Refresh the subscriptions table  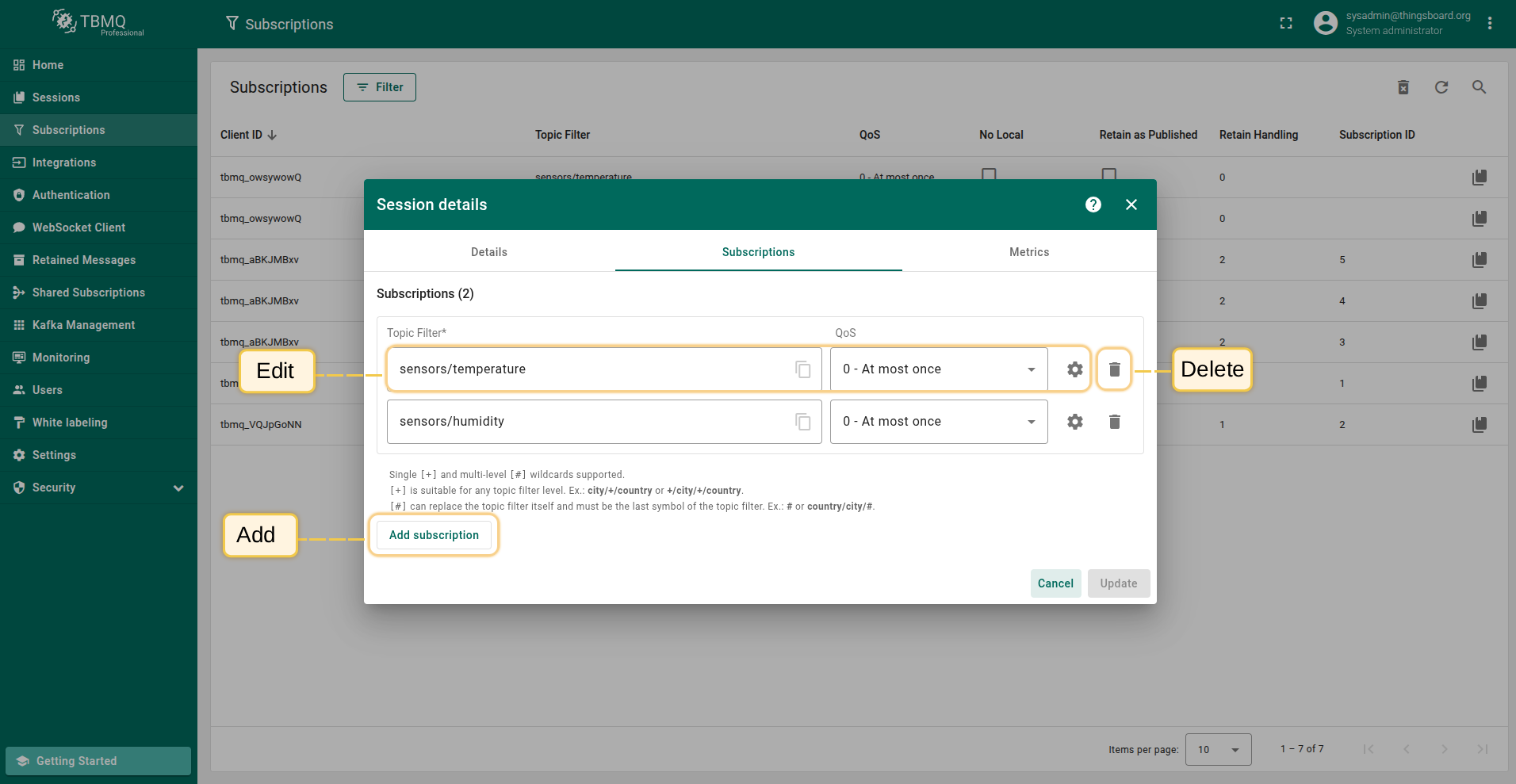[x=1441, y=87]
